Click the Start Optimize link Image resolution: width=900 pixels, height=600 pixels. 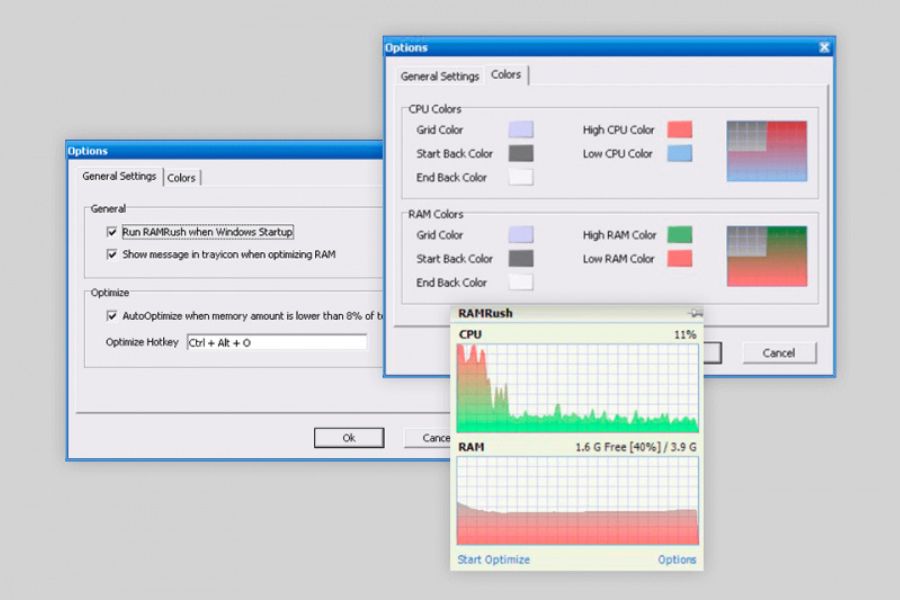tap(493, 560)
